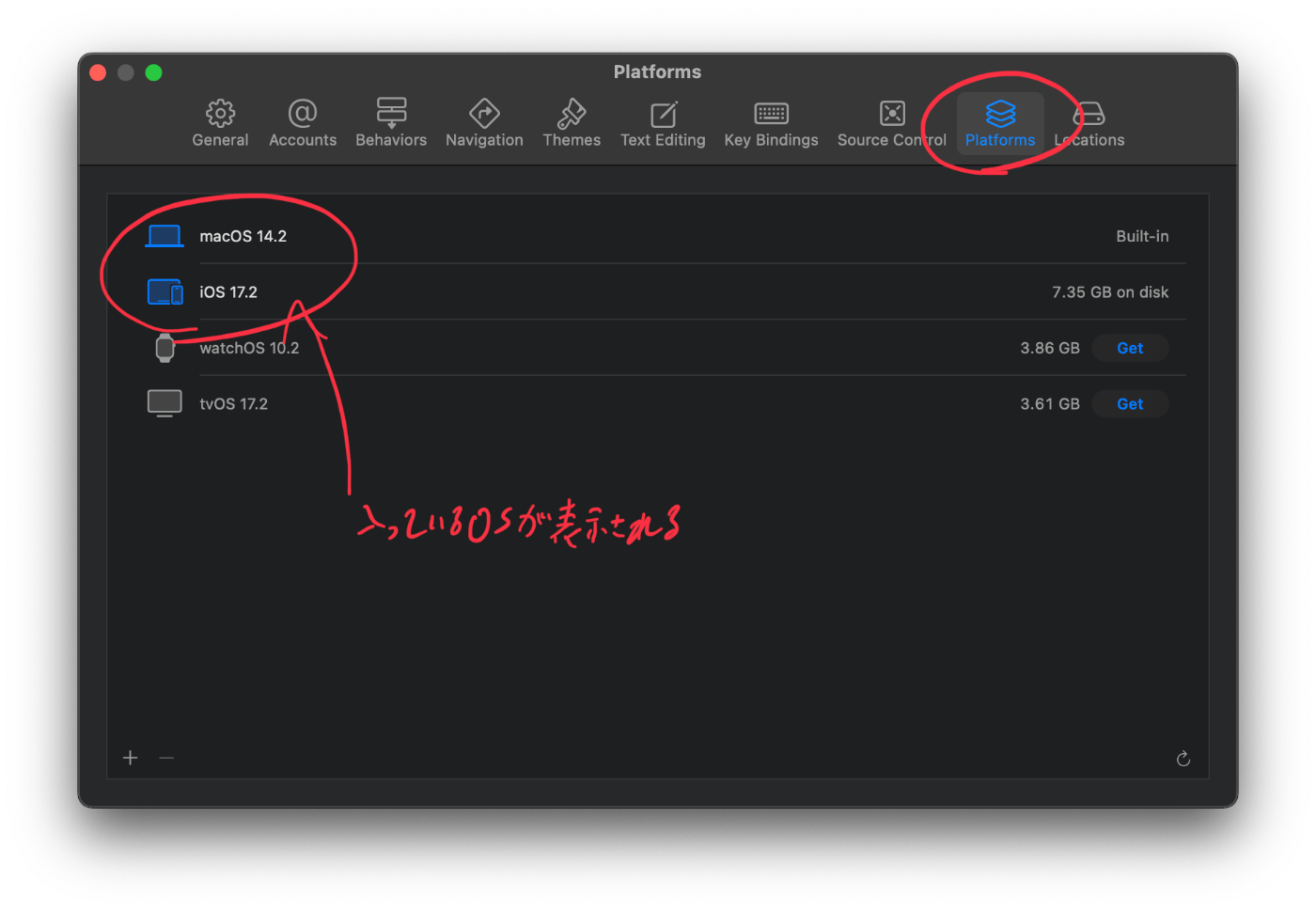Select the tvOS 17.2 row label
Screen dimensions: 1316x911
[233, 404]
